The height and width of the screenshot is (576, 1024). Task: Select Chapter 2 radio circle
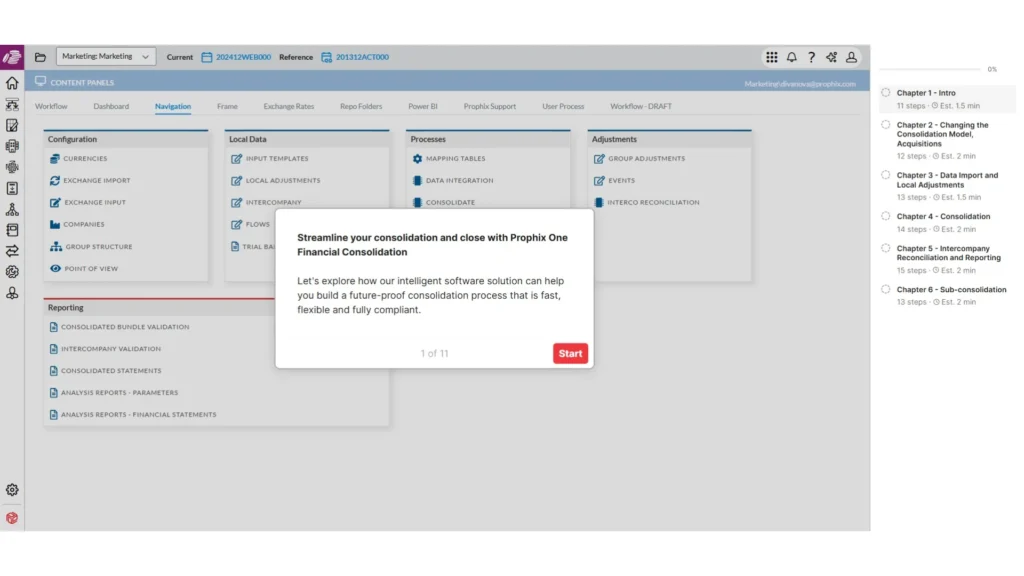pos(886,125)
